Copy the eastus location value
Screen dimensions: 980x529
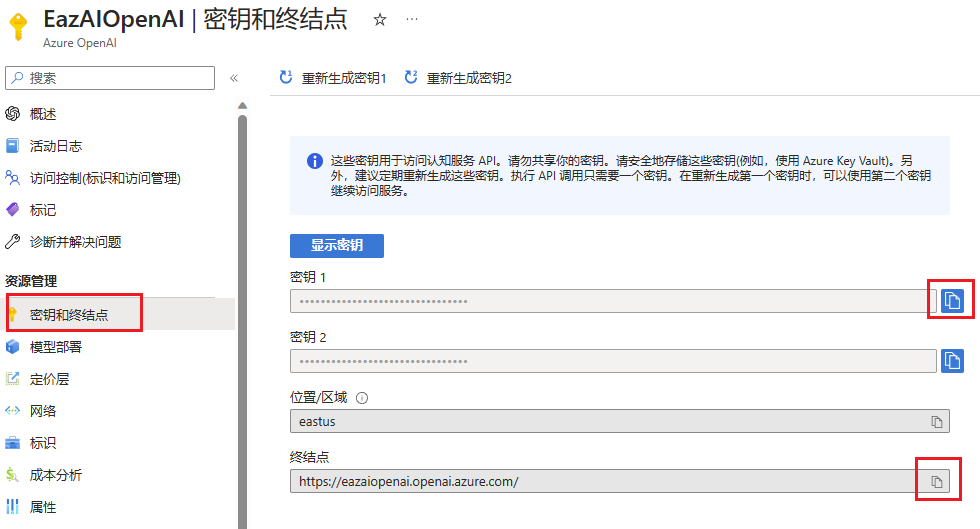click(x=936, y=422)
